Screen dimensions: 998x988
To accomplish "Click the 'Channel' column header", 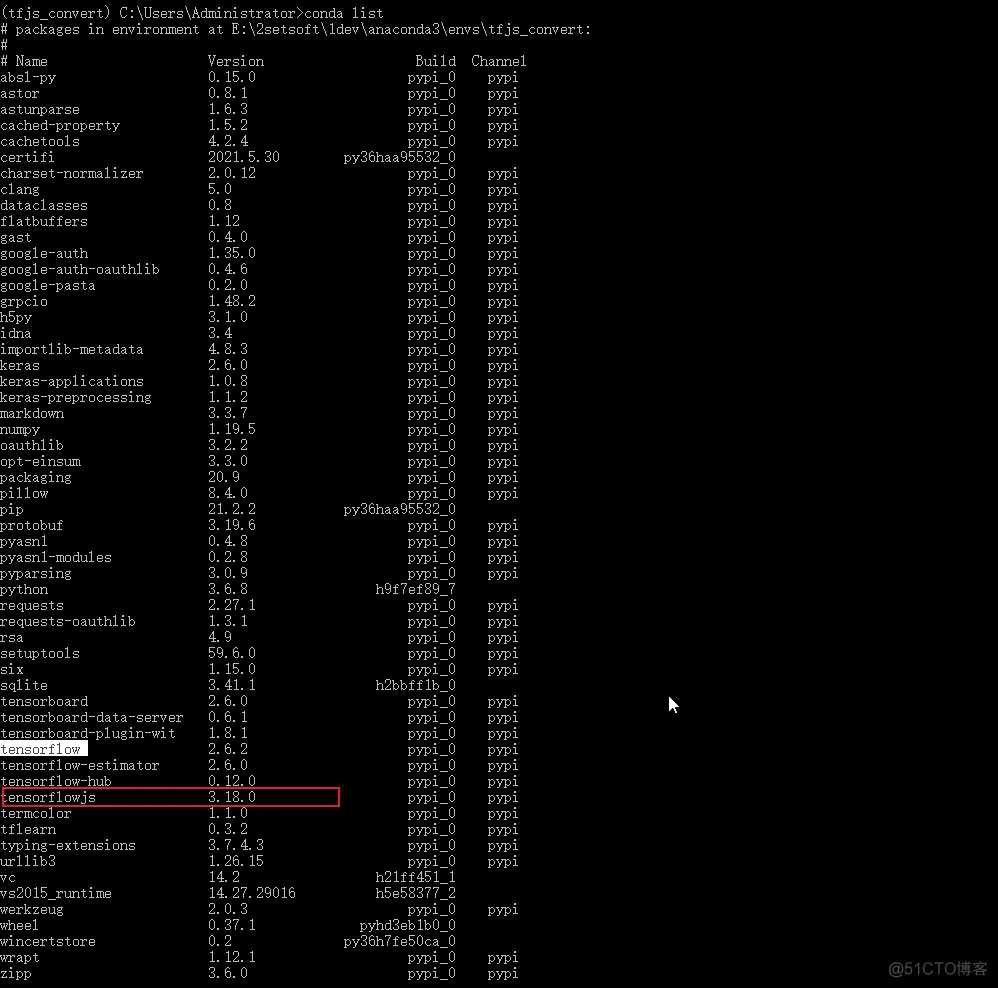I will [498, 61].
